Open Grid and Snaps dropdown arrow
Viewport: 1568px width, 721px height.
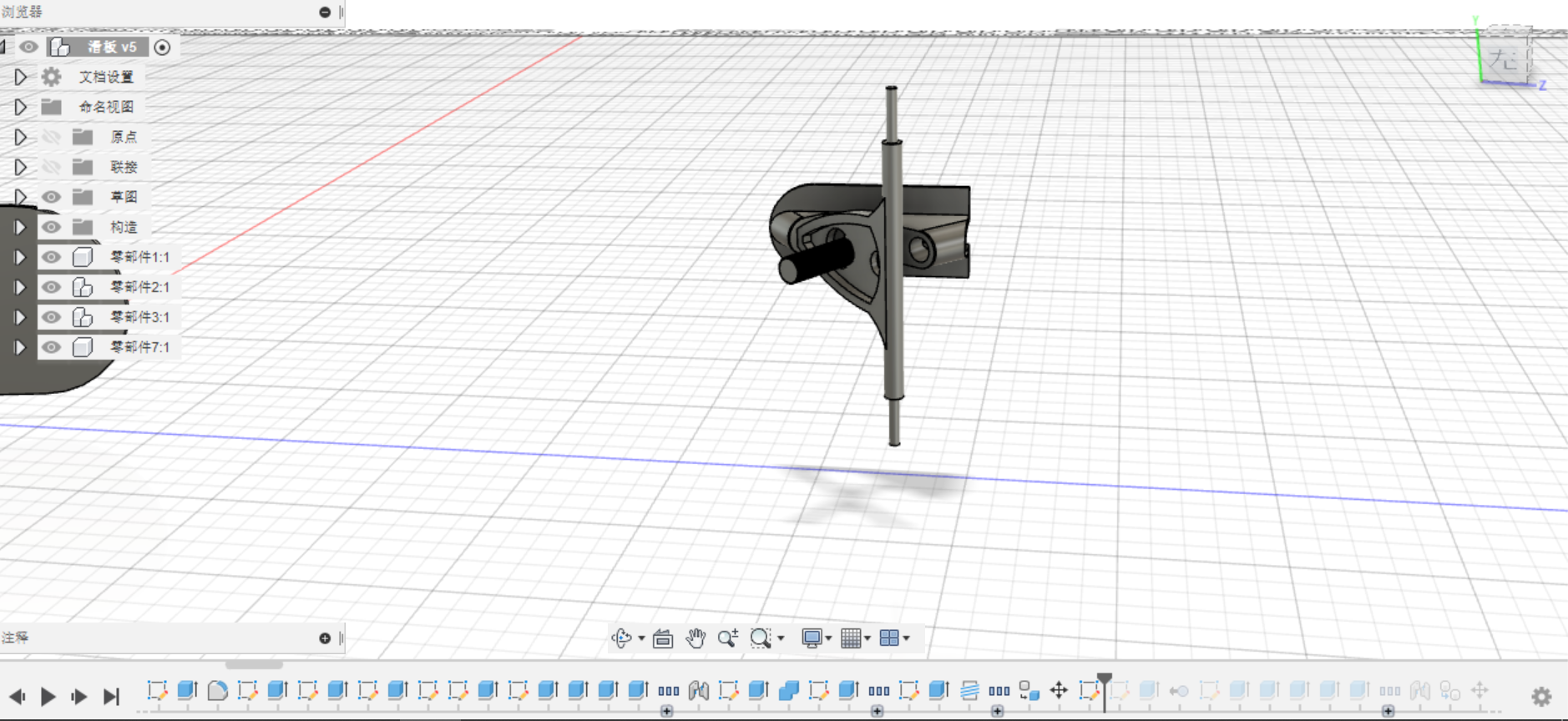point(867,639)
